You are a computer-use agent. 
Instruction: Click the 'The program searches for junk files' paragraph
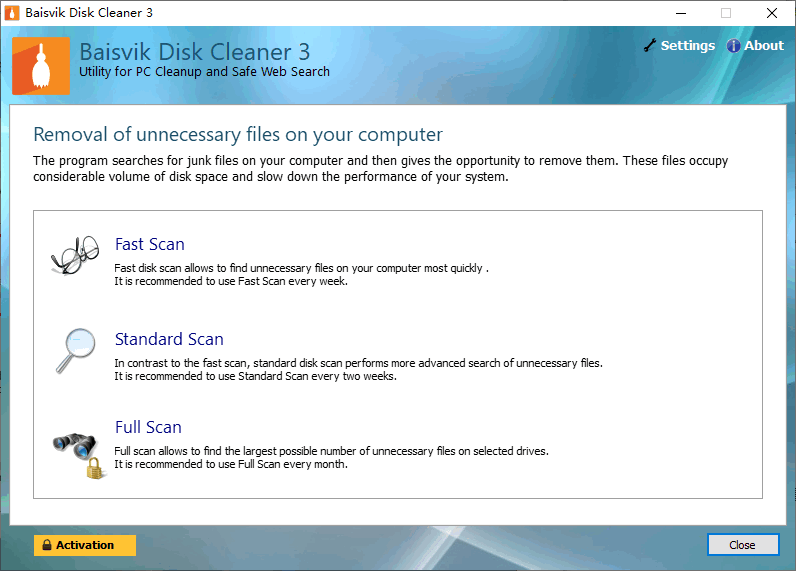click(x=381, y=169)
